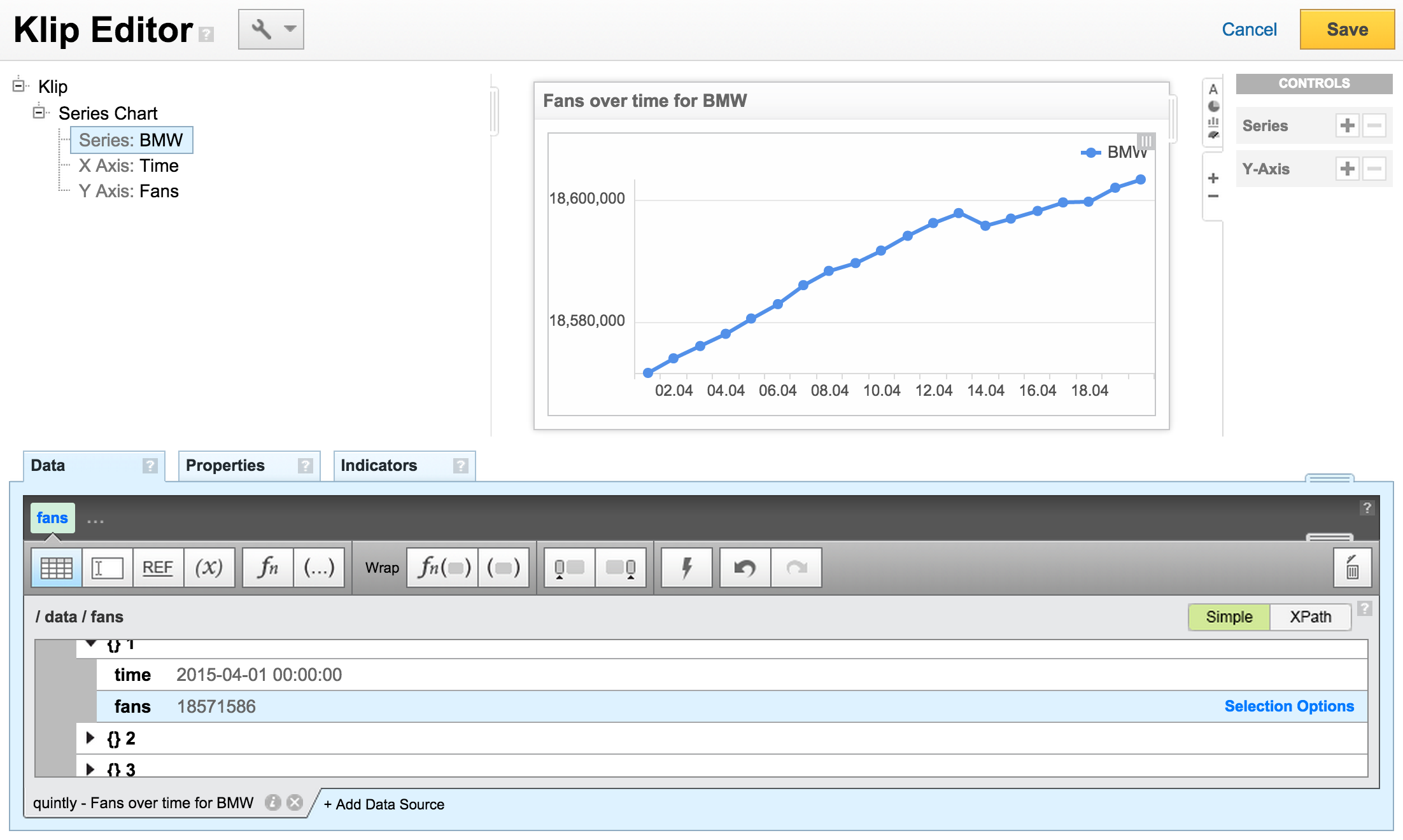
Task: Click the help icon beside Klip Editor title
Action: pos(206,34)
